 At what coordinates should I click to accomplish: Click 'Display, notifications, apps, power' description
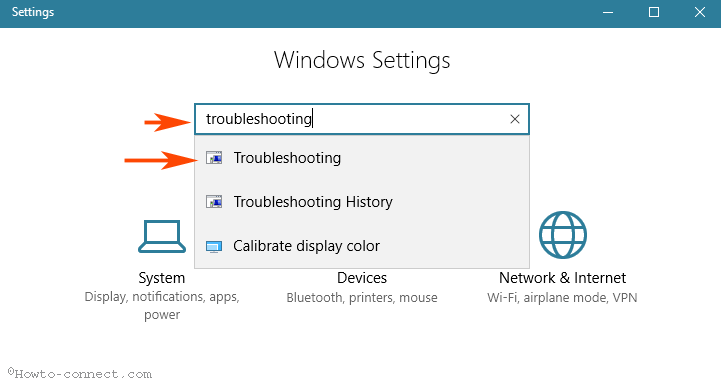coord(162,306)
